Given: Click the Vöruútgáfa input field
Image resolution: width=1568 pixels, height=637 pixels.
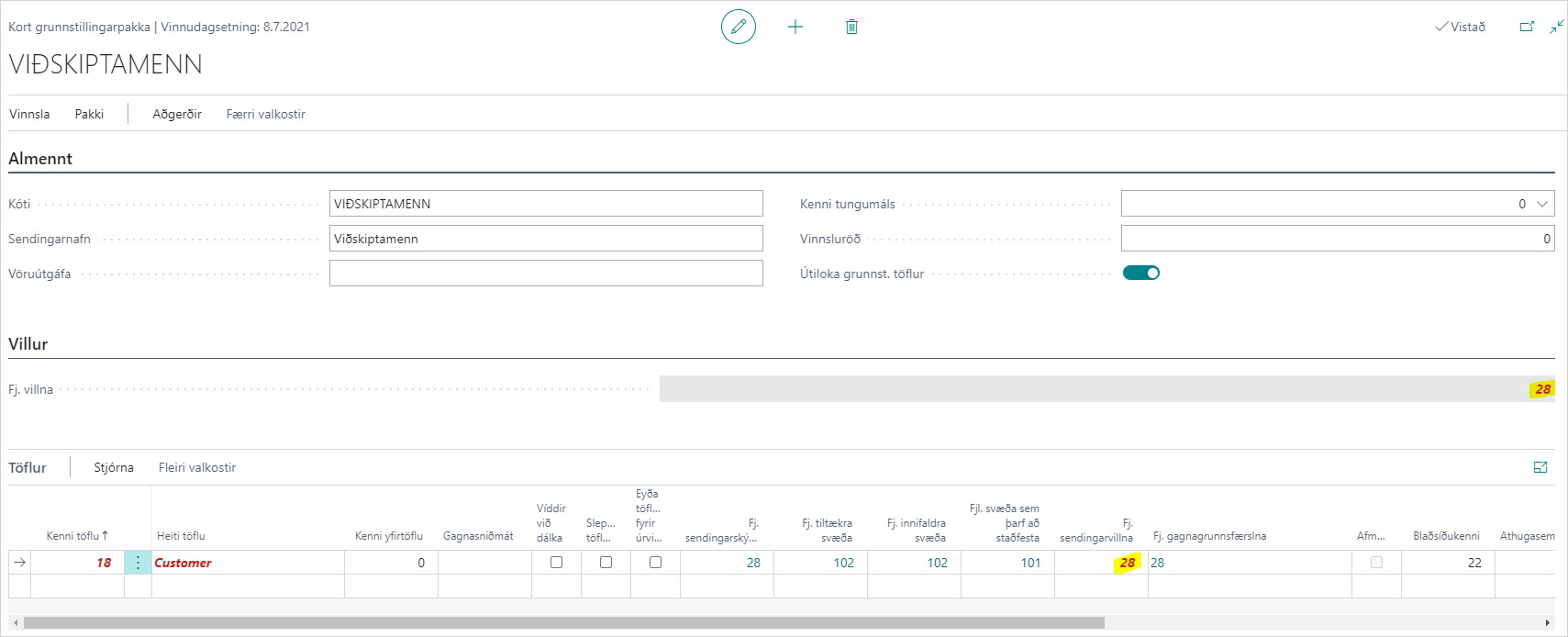Looking at the screenshot, I should coord(546,274).
